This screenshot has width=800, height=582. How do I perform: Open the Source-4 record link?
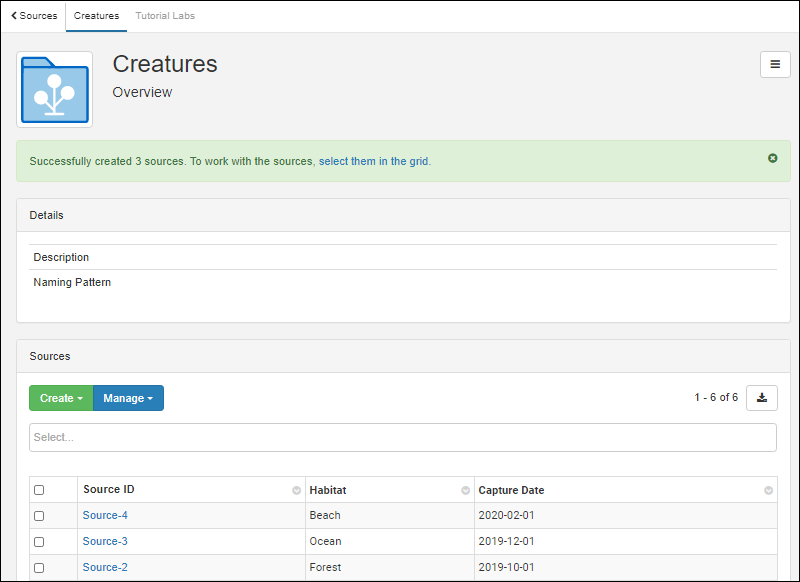pos(105,515)
